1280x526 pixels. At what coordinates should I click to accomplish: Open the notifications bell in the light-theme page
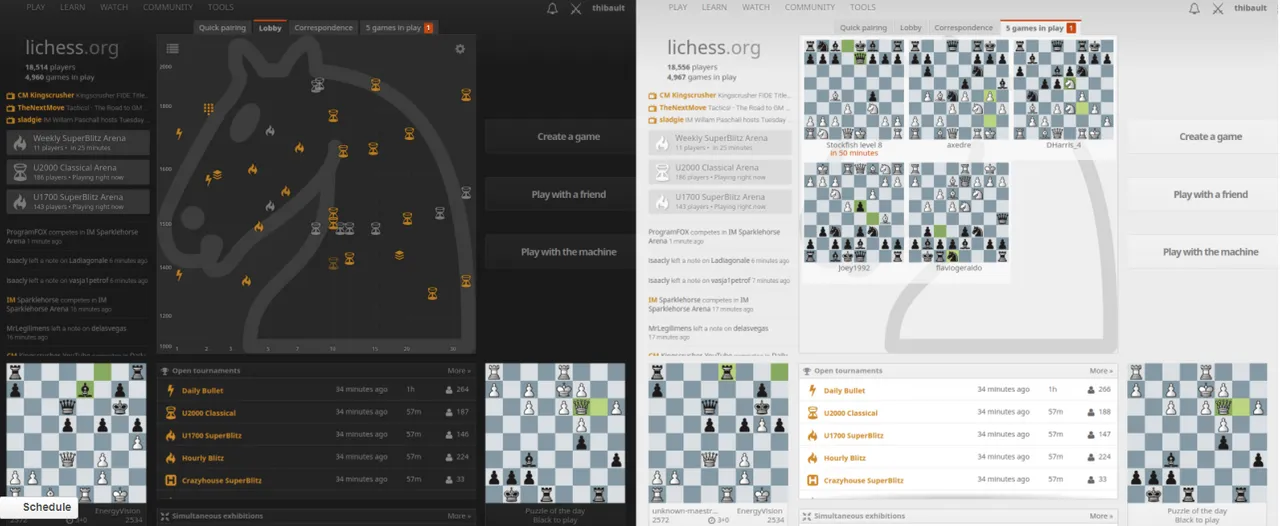(x=1194, y=8)
